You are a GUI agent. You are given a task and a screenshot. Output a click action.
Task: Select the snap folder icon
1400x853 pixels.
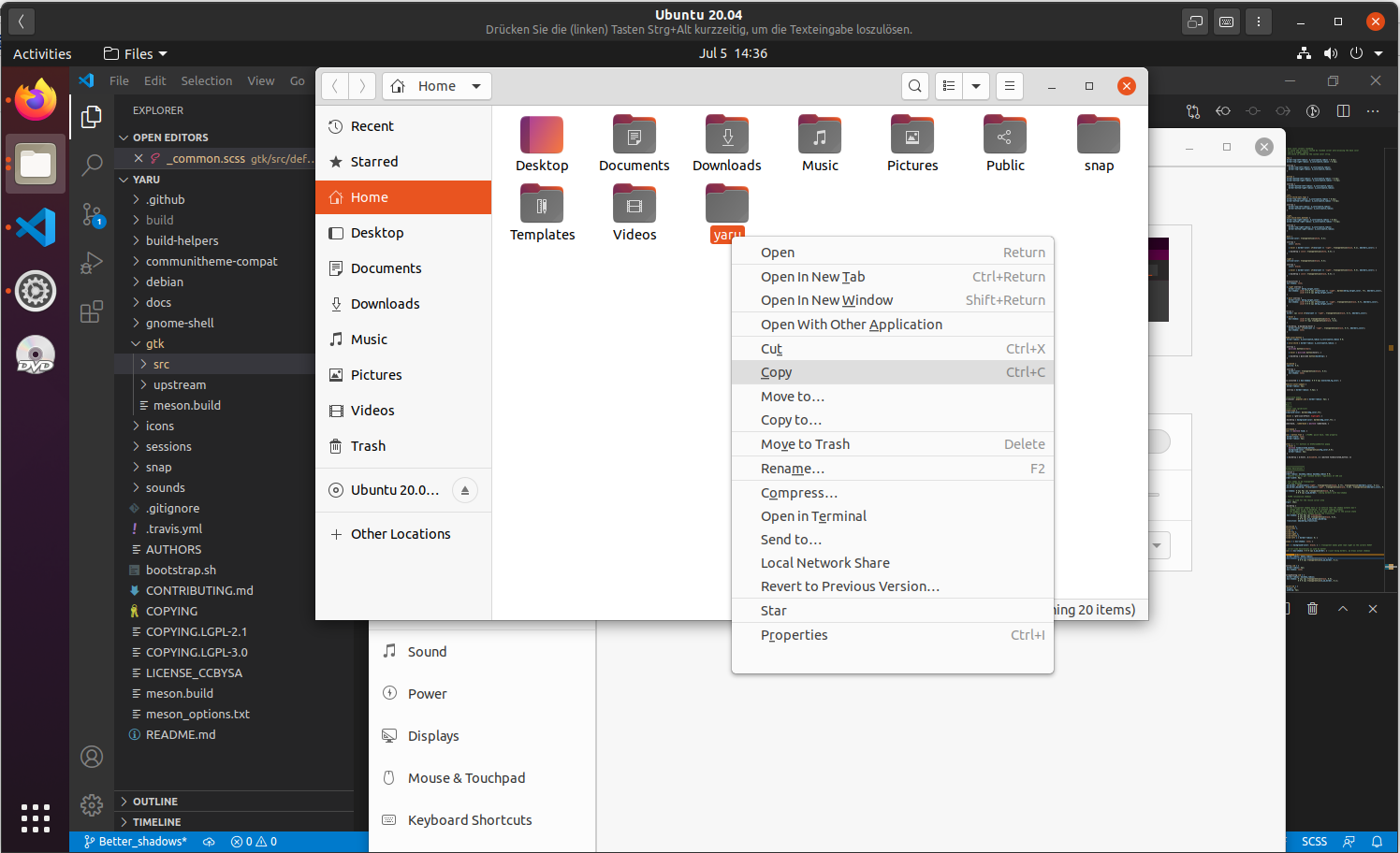coord(1099,136)
